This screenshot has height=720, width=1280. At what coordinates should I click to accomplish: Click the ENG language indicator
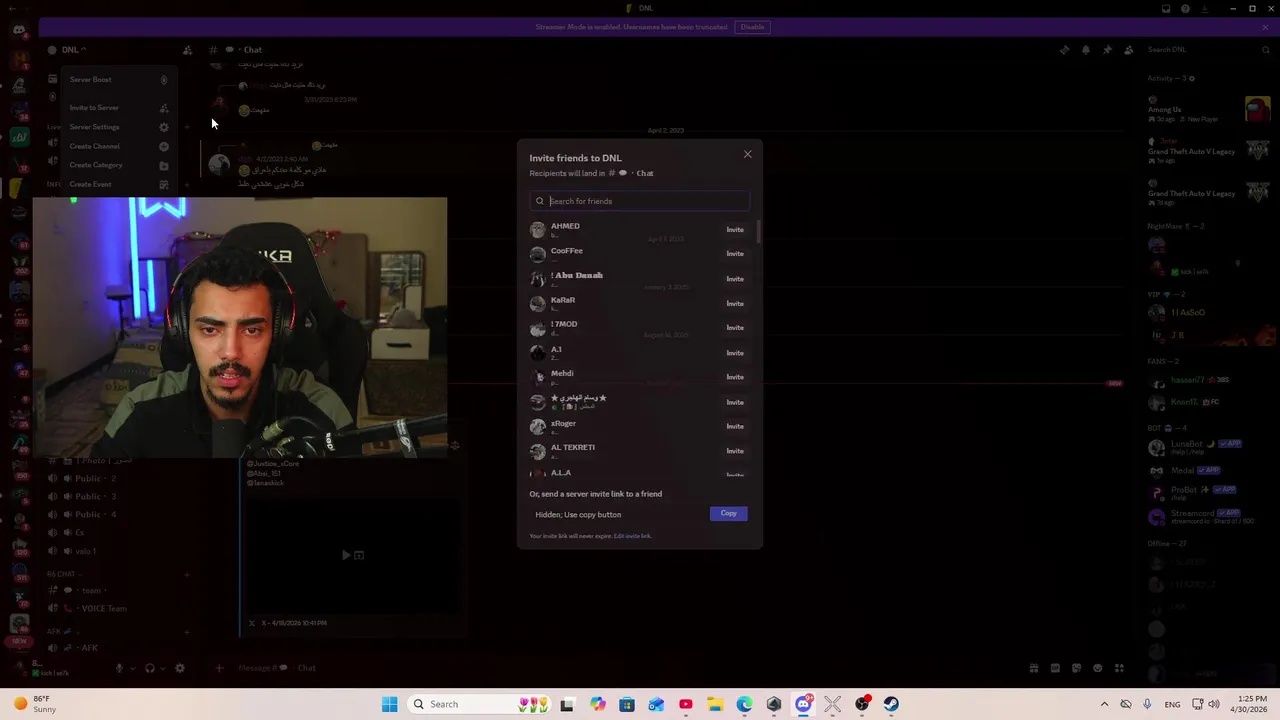click(1172, 704)
